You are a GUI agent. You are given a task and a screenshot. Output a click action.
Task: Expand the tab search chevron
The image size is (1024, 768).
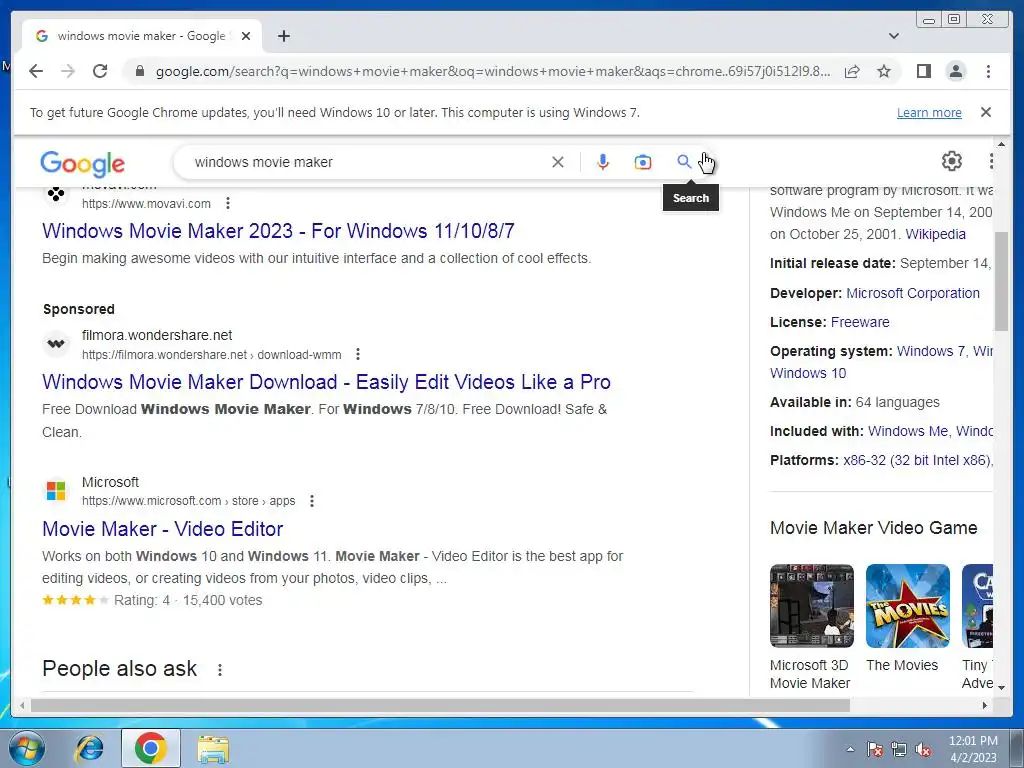pos(894,36)
